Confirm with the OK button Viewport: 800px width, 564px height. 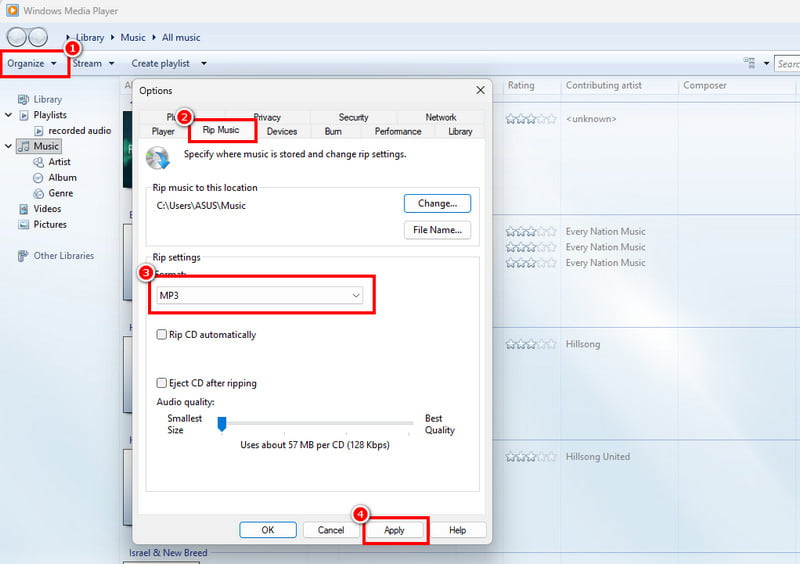tap(268, 530)
